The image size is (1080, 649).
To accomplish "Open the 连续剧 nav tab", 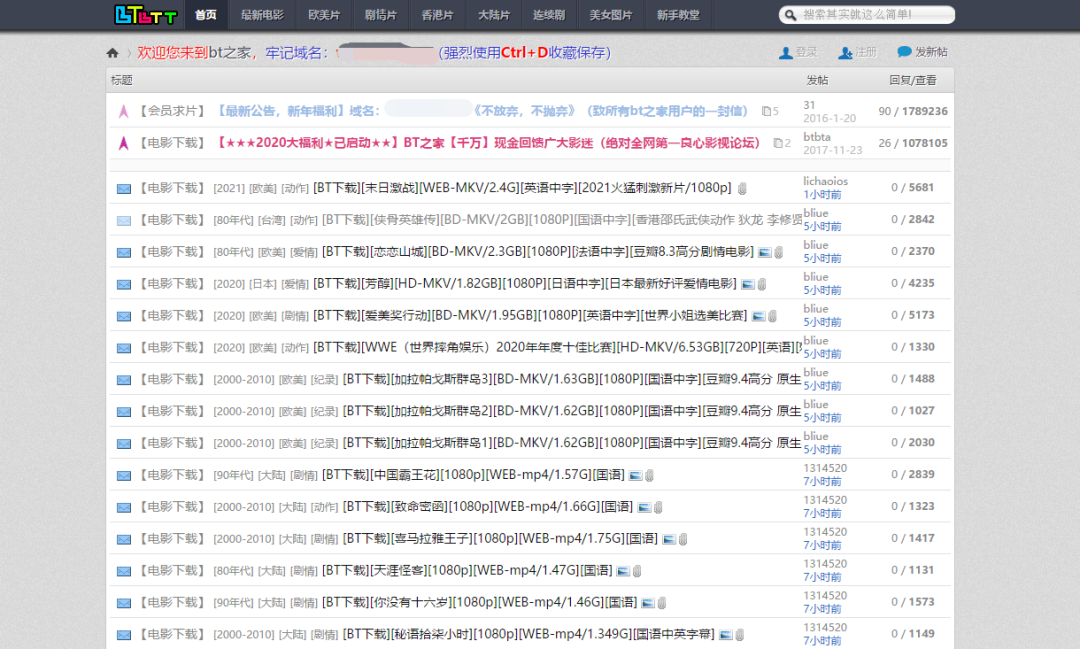I will click(549, 14).
